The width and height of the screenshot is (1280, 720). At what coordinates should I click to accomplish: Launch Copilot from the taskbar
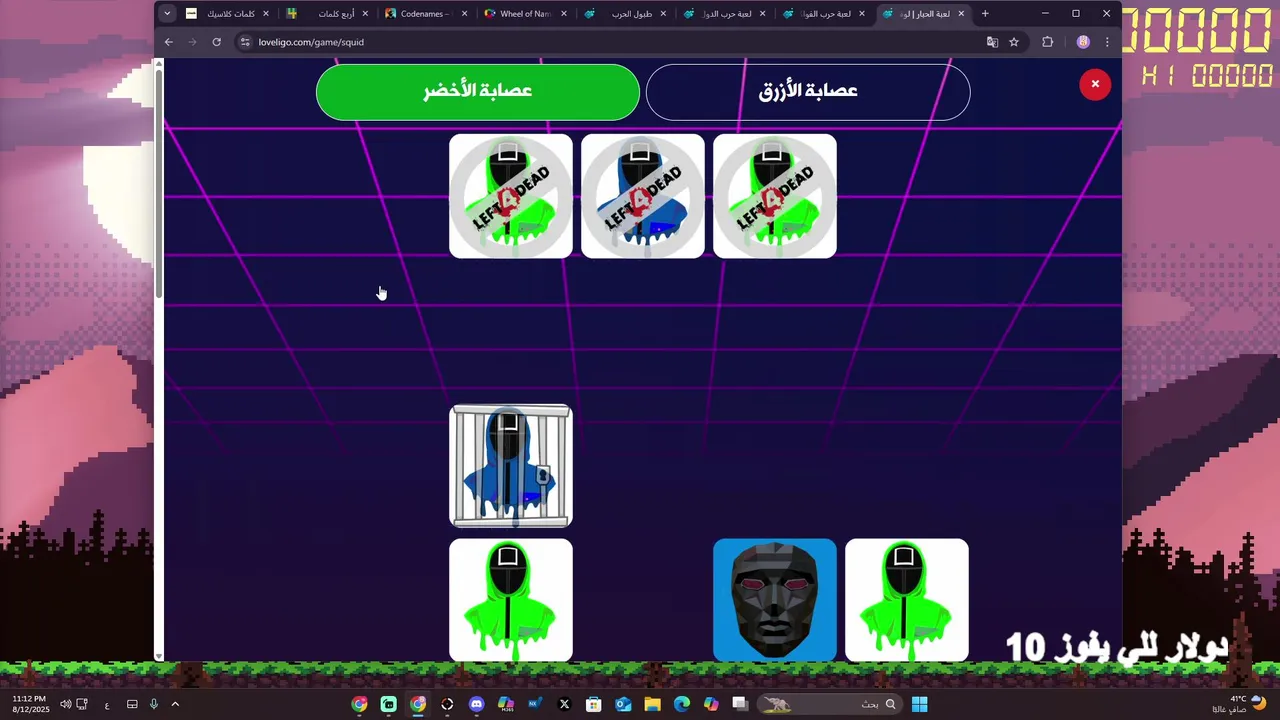tap(711, 704)
